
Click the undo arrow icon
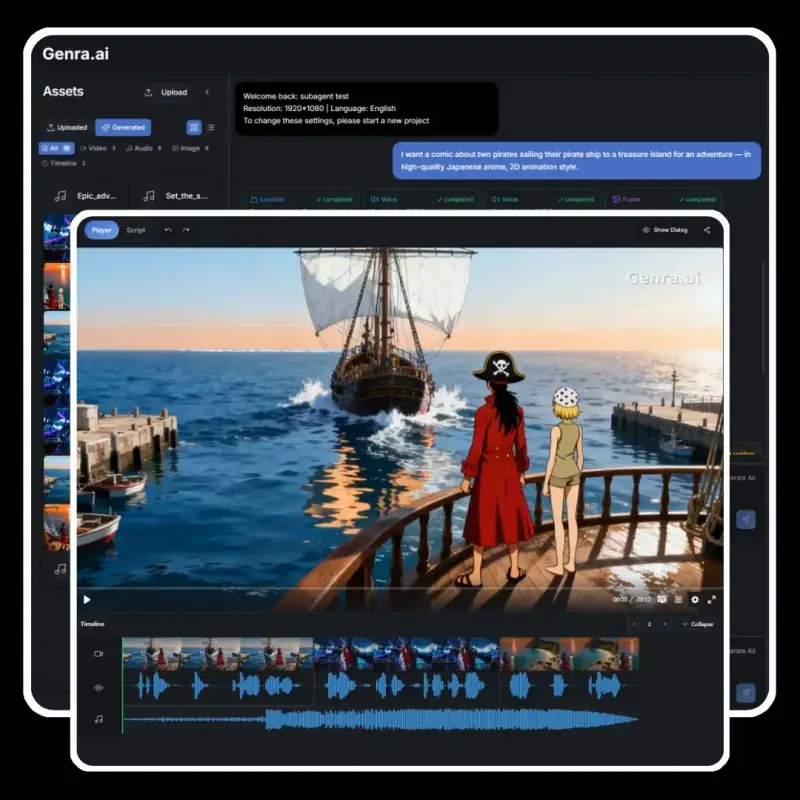pos(168,230)
